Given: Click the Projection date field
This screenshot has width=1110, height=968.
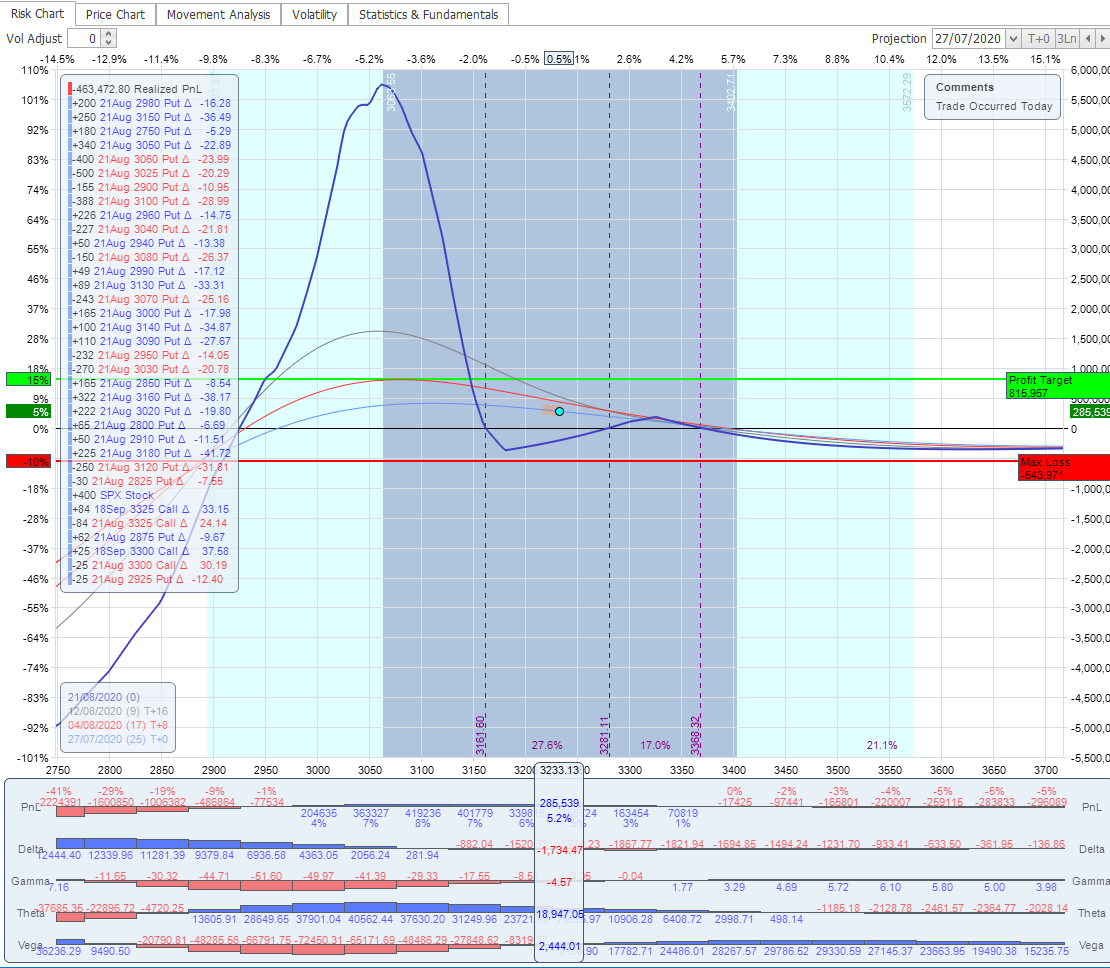Looking at the screenshot, I should (967, 39).
